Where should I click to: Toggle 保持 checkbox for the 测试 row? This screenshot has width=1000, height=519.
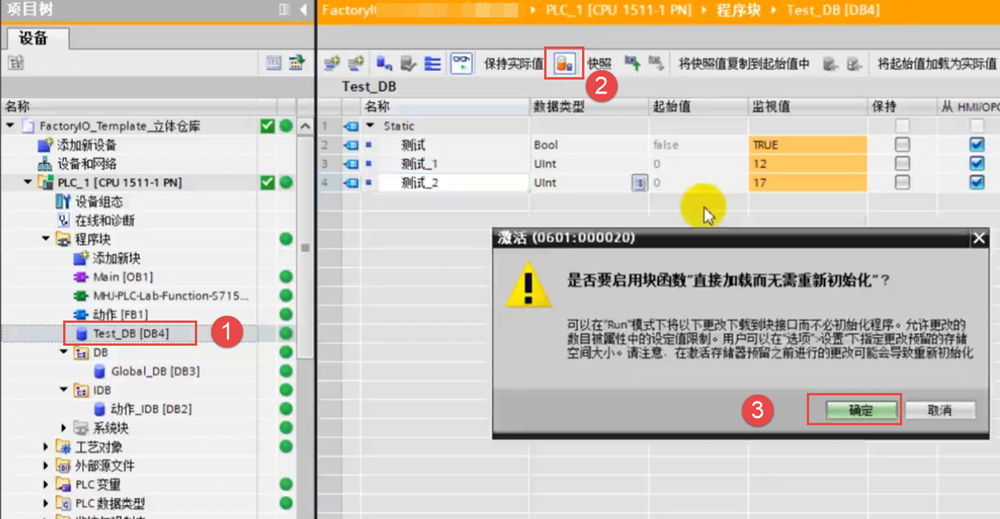click(x=902, y=145)
